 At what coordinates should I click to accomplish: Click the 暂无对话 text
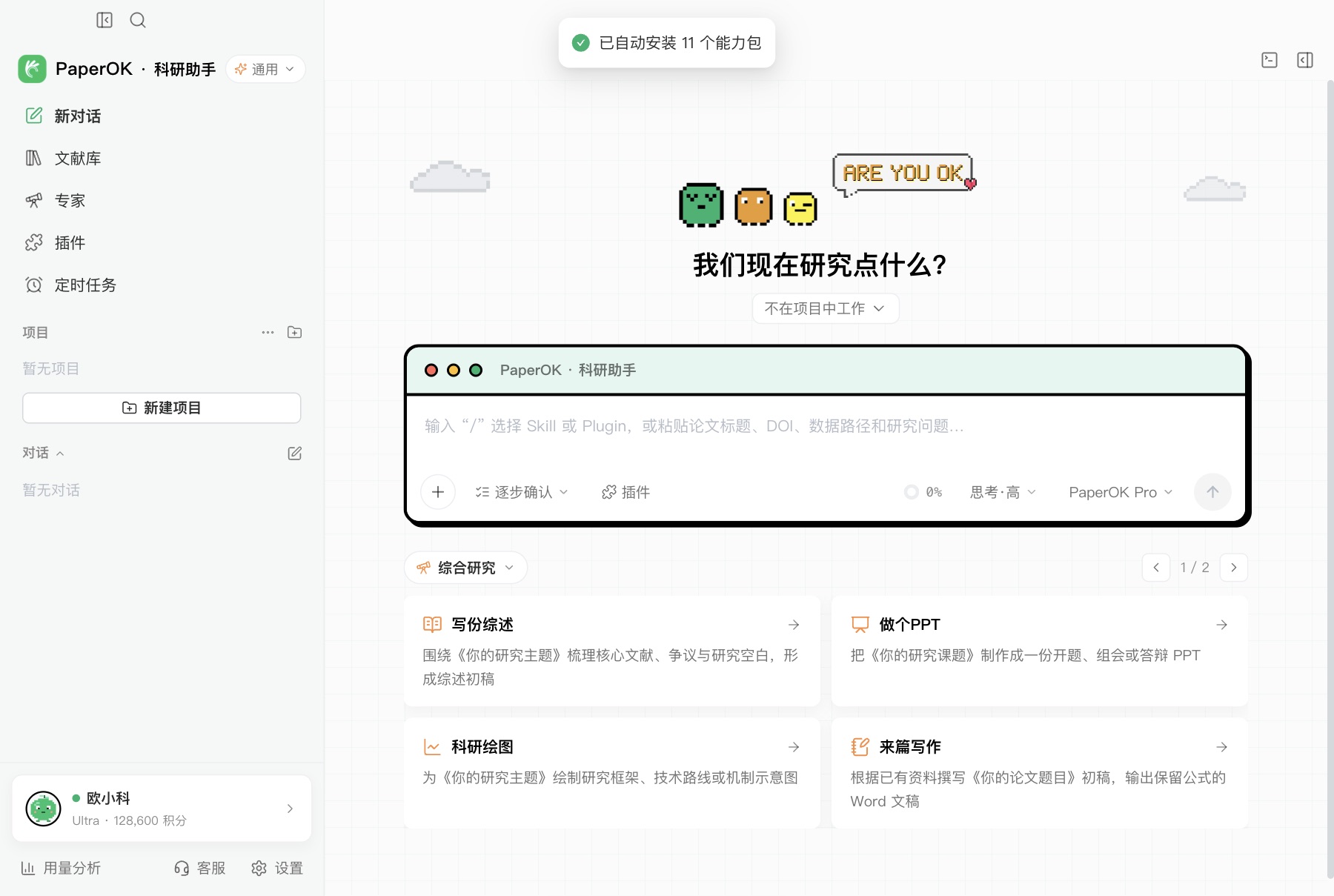click(x=50, y=490)
